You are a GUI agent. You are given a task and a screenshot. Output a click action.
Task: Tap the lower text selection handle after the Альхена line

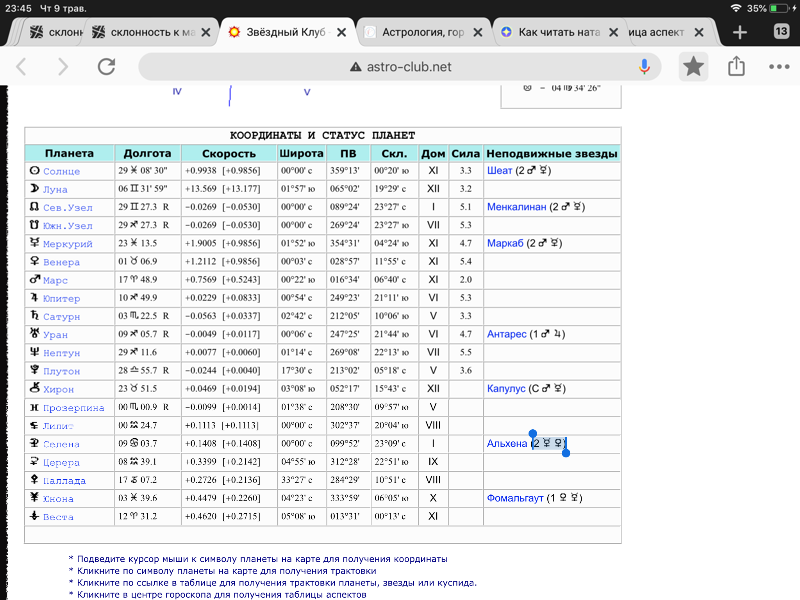566,453
